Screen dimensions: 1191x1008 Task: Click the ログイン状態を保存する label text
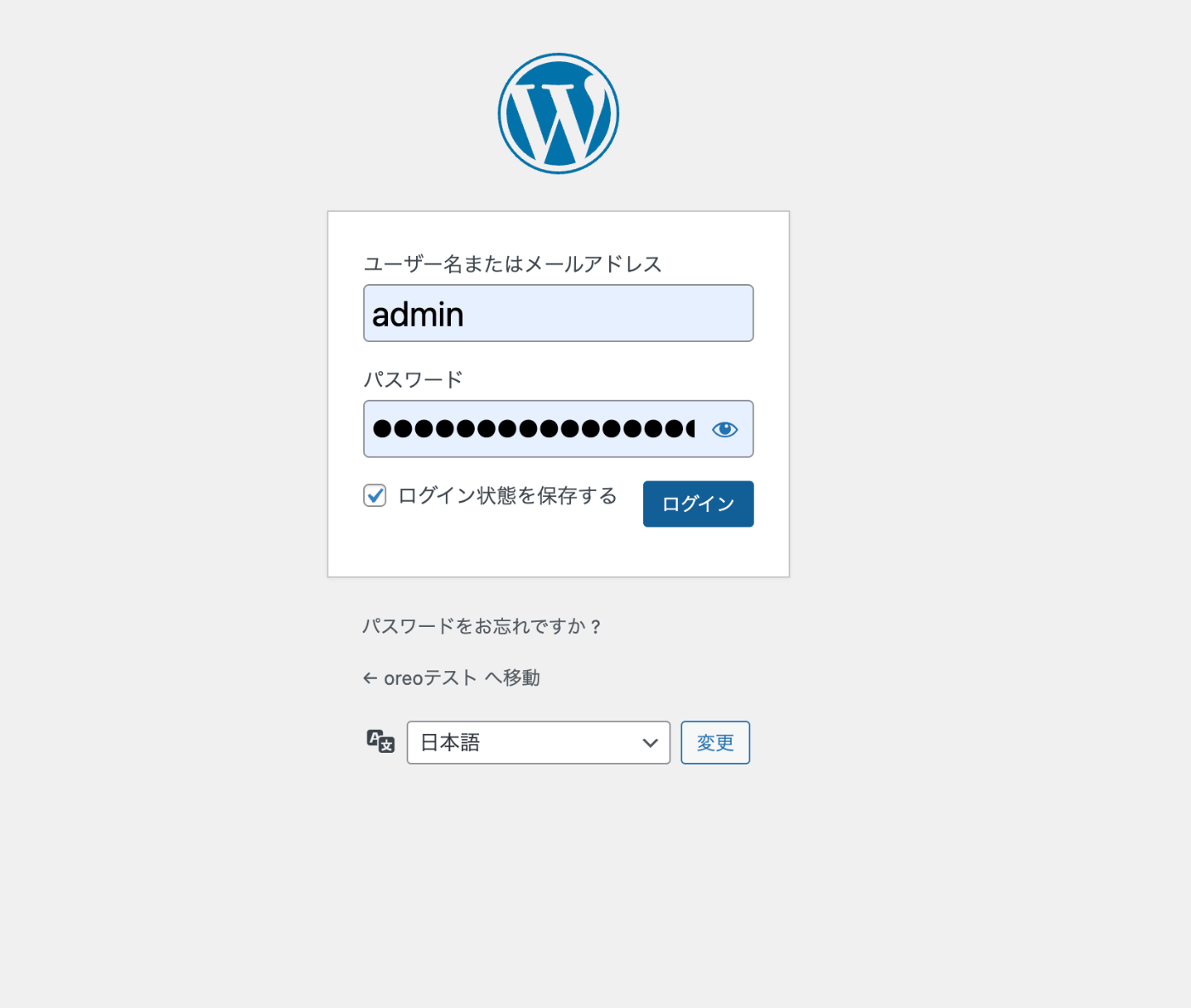508,495
